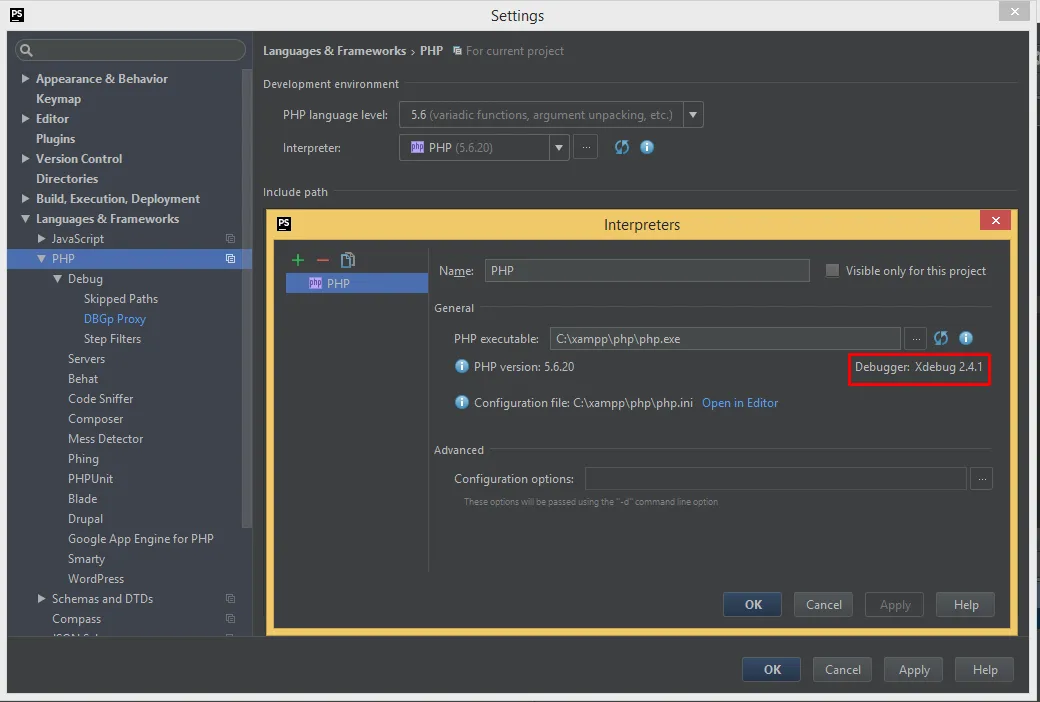Select Keymap in settings tree
This screenshot has height=702, width=1040.
tap(58, 99)
